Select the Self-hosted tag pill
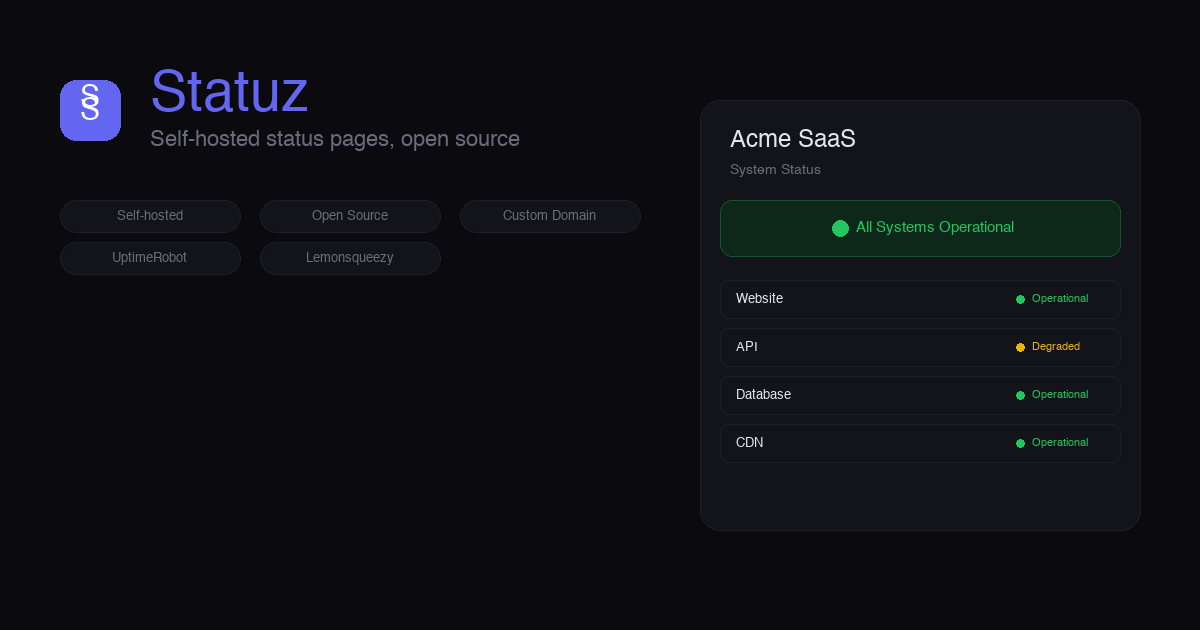The image size is (1200, 630). tap(150, 216)
